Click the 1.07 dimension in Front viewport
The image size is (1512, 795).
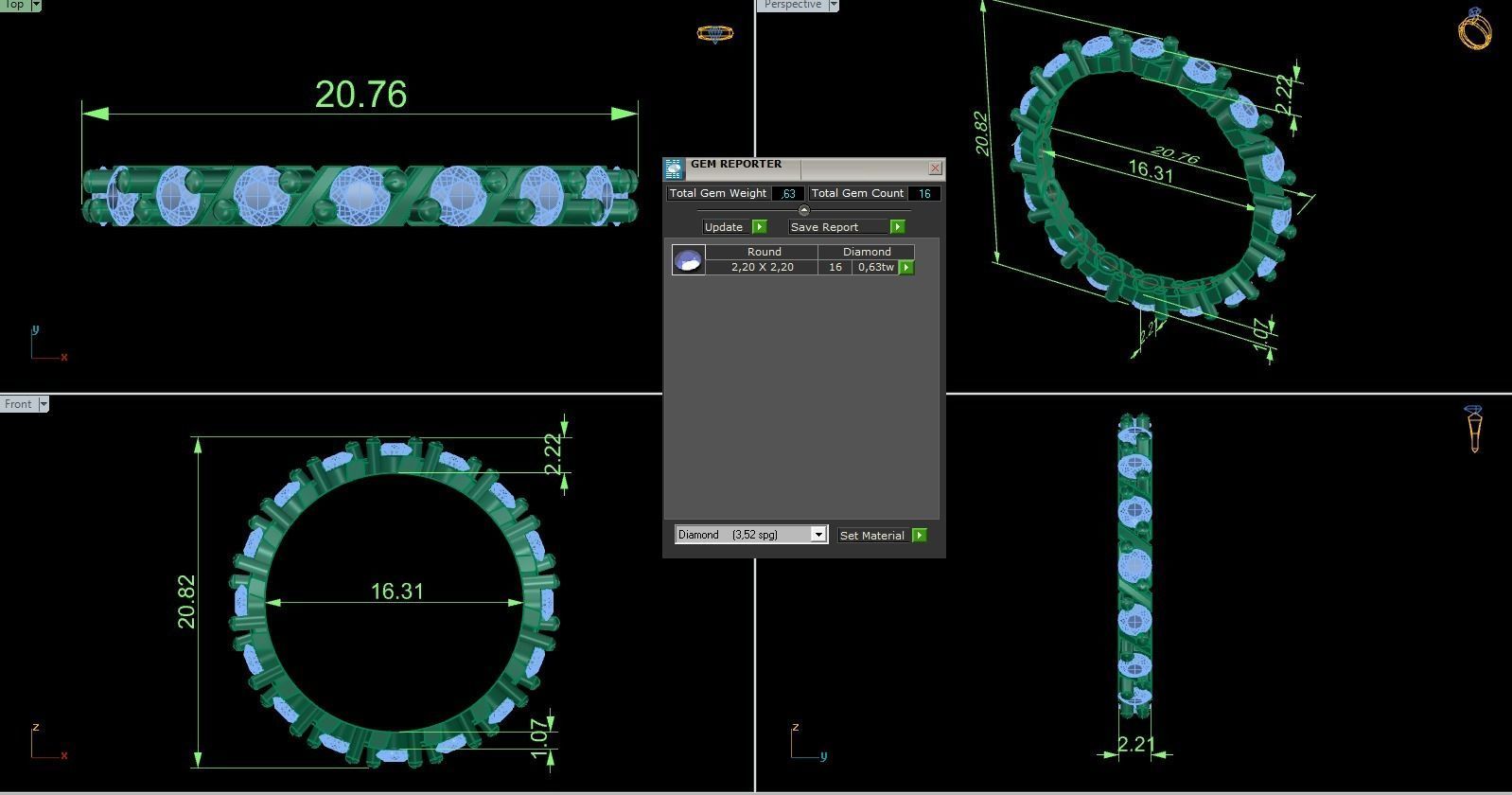539,738
